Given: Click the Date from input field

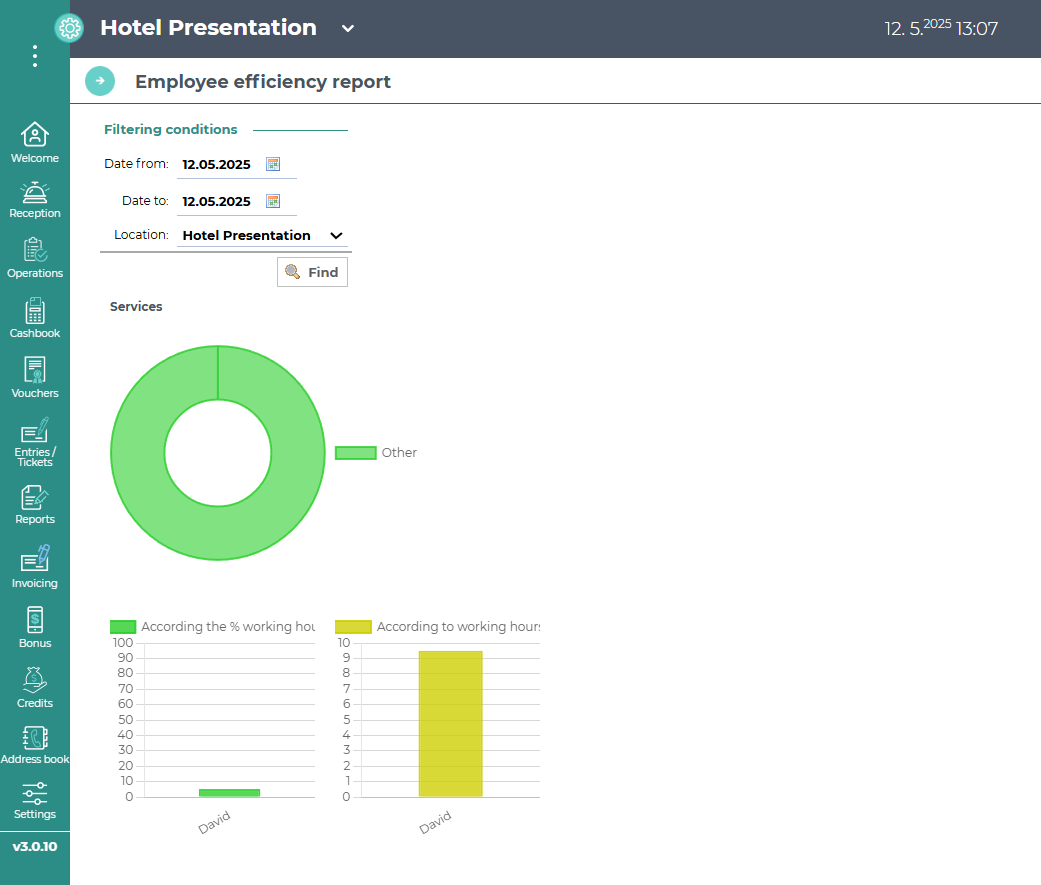Looking at the screenshot, I should tap(218, 165).
